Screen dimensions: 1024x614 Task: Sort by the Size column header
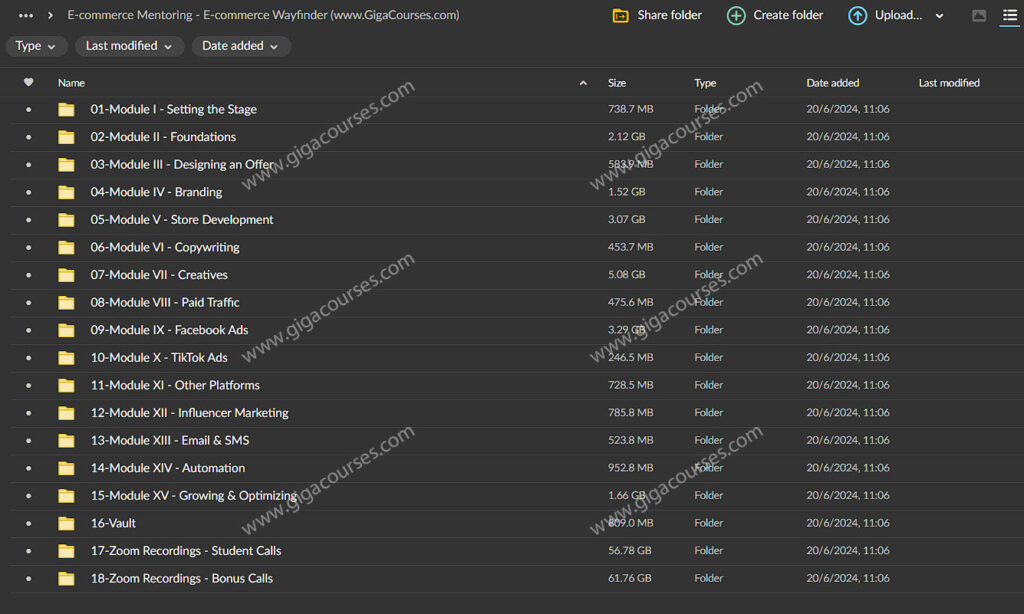click(617, 83)
